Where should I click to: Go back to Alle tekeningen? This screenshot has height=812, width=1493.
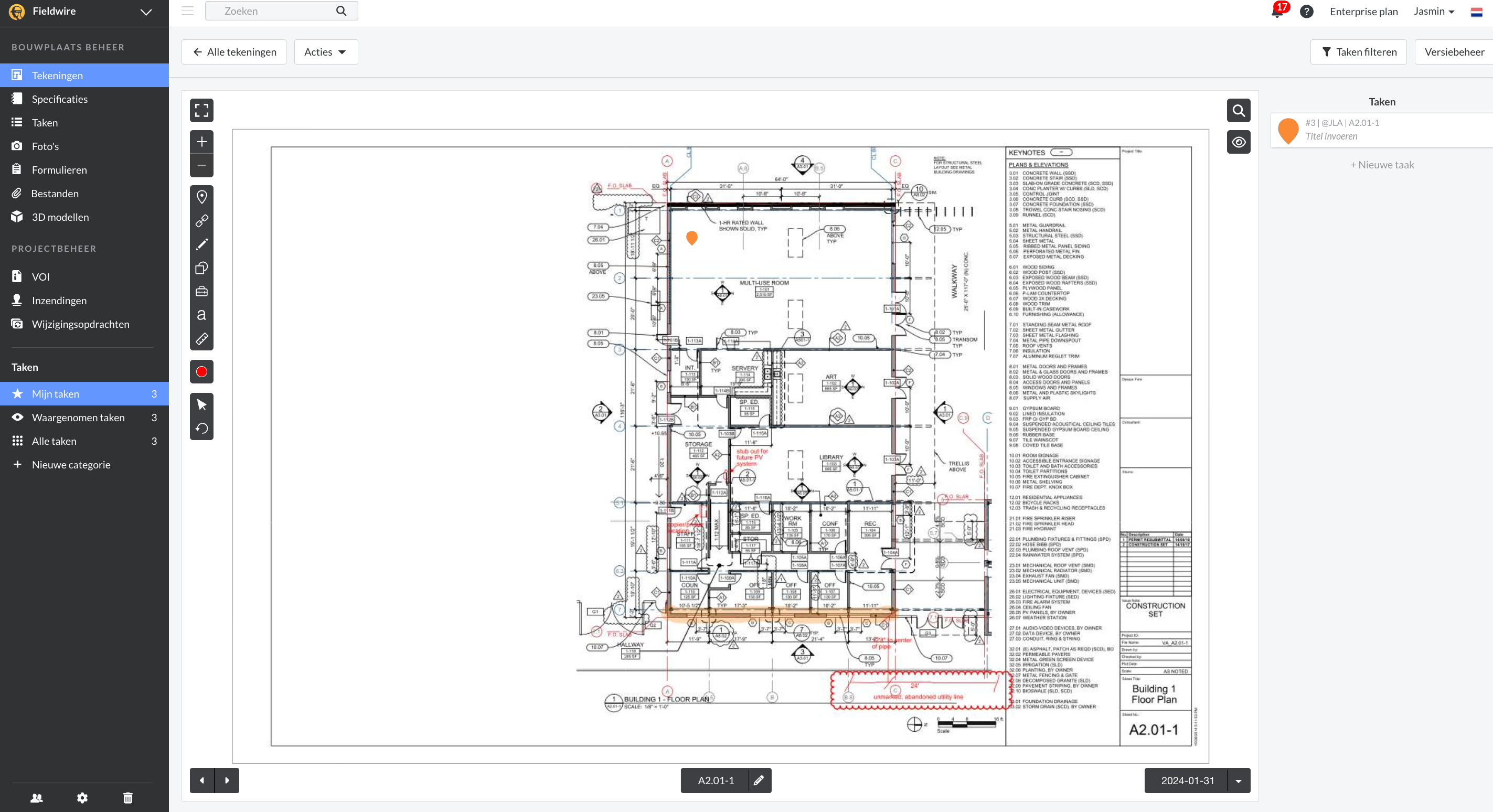[234, 51]
